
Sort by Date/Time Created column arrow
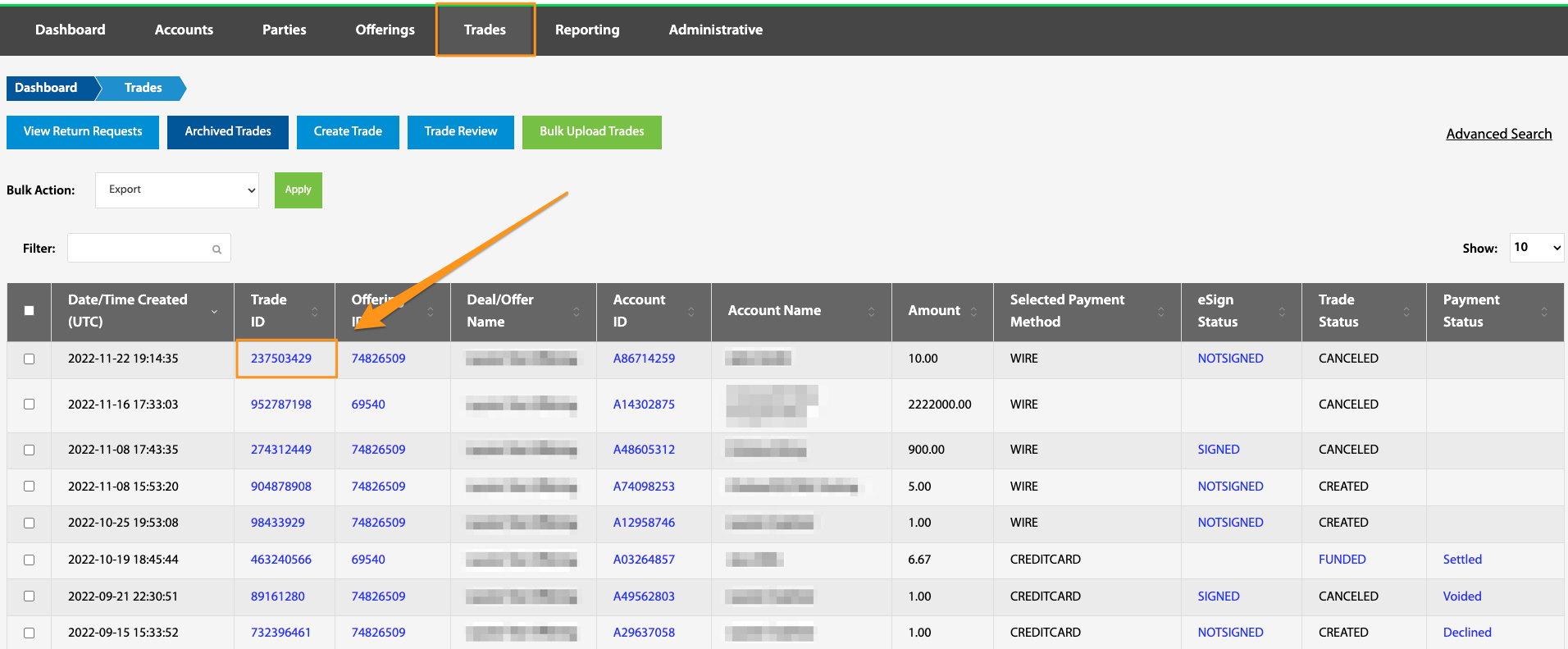coord(214,312)
